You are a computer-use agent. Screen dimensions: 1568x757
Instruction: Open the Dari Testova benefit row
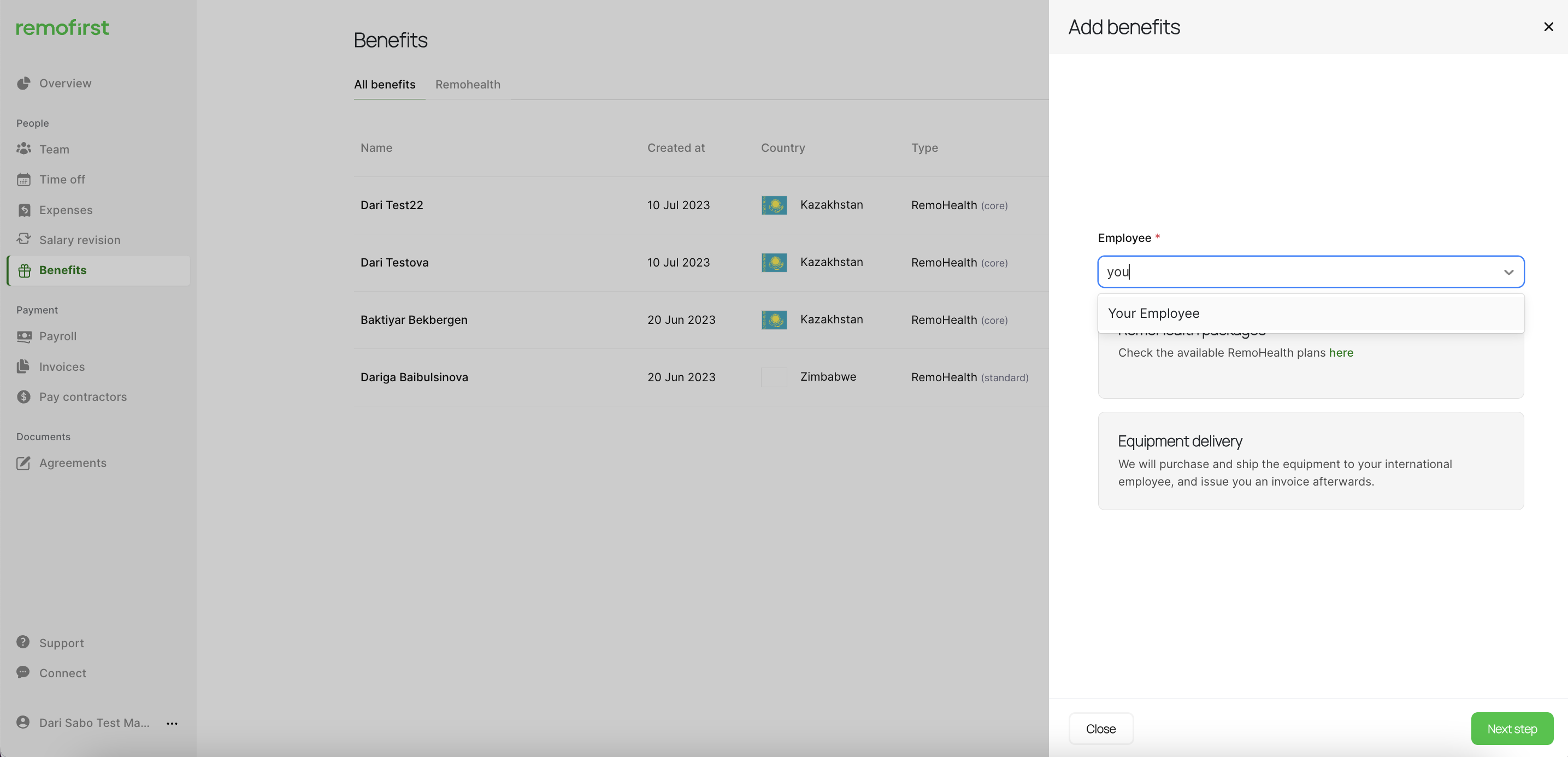coord(700,262)
